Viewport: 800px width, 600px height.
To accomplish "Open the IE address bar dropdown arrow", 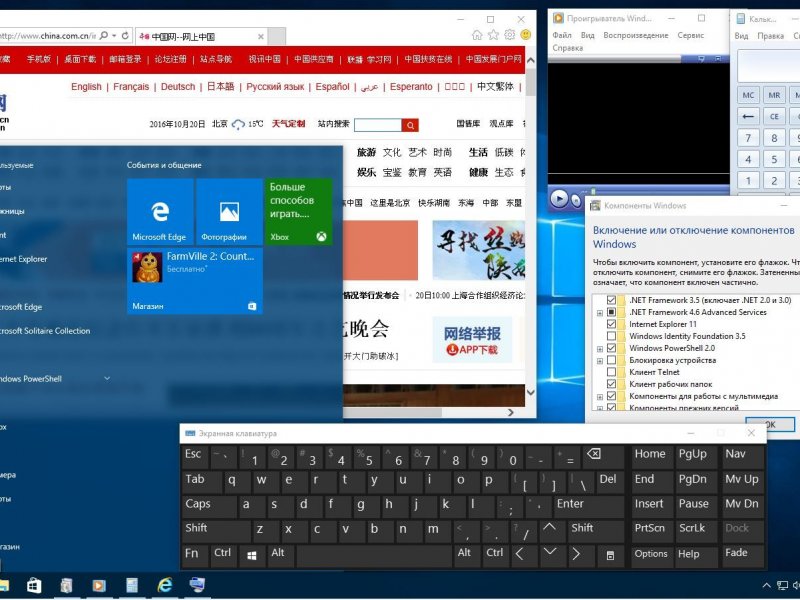I will click(114, 36).
